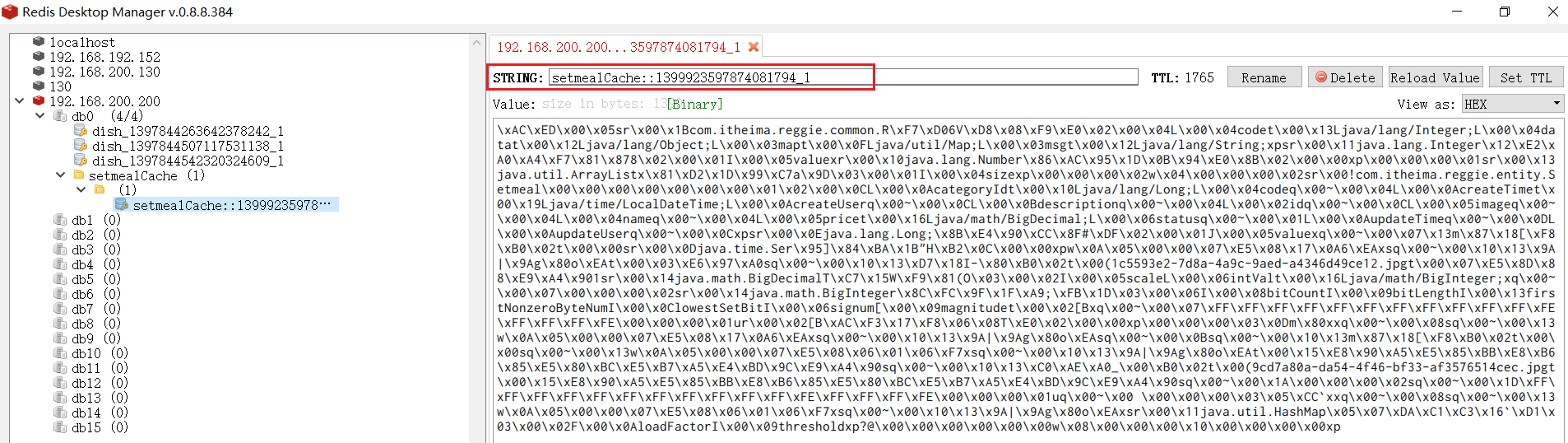1568x443 pixels.
Task: Click the Delete key button
Action: click(1345, 77)
